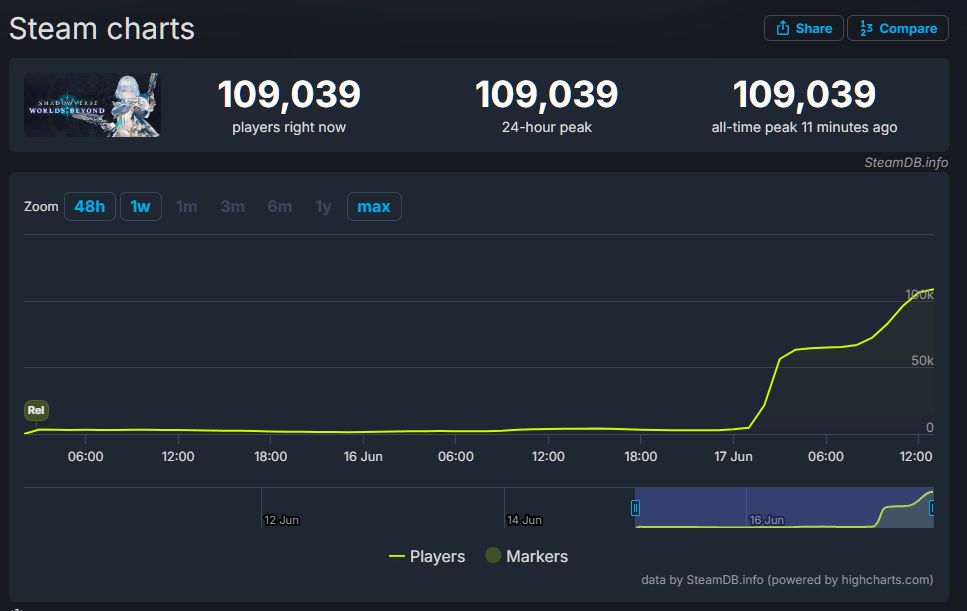
Task: Click the SteamDB.info credit text
Action: coord(905,162)
